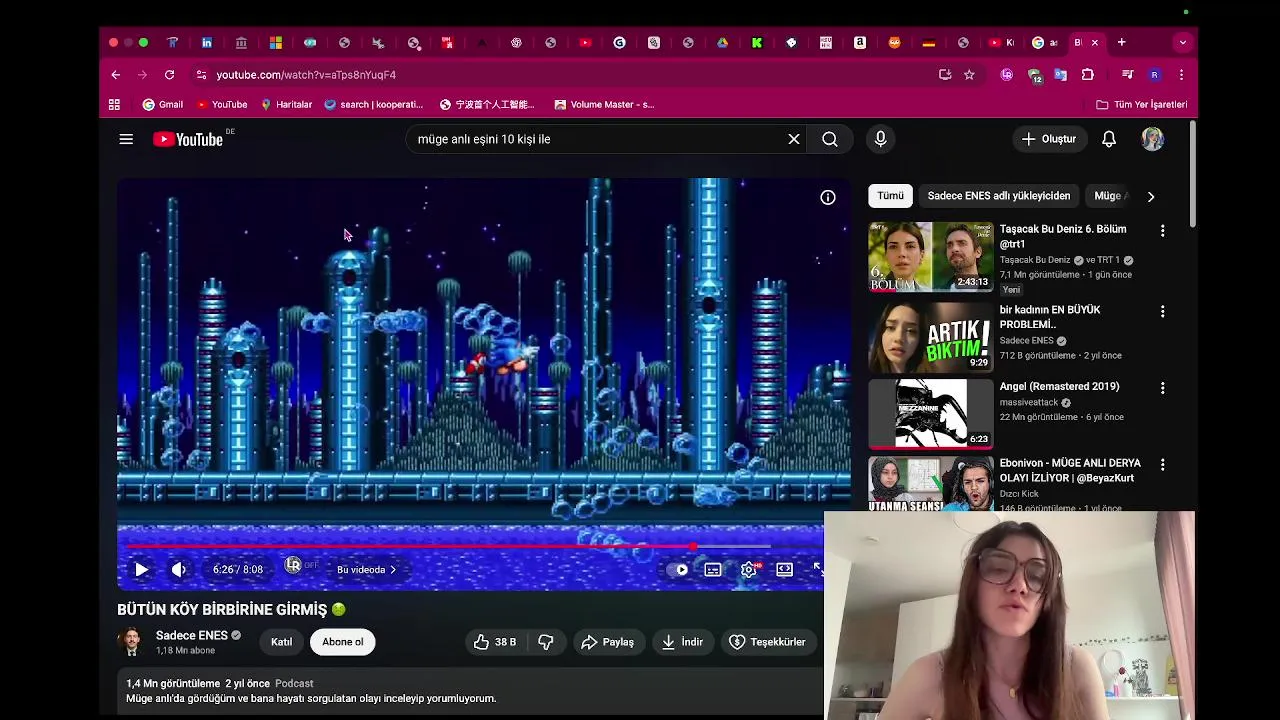Open the Sadece ENES channel avatar

coord(130,642)
